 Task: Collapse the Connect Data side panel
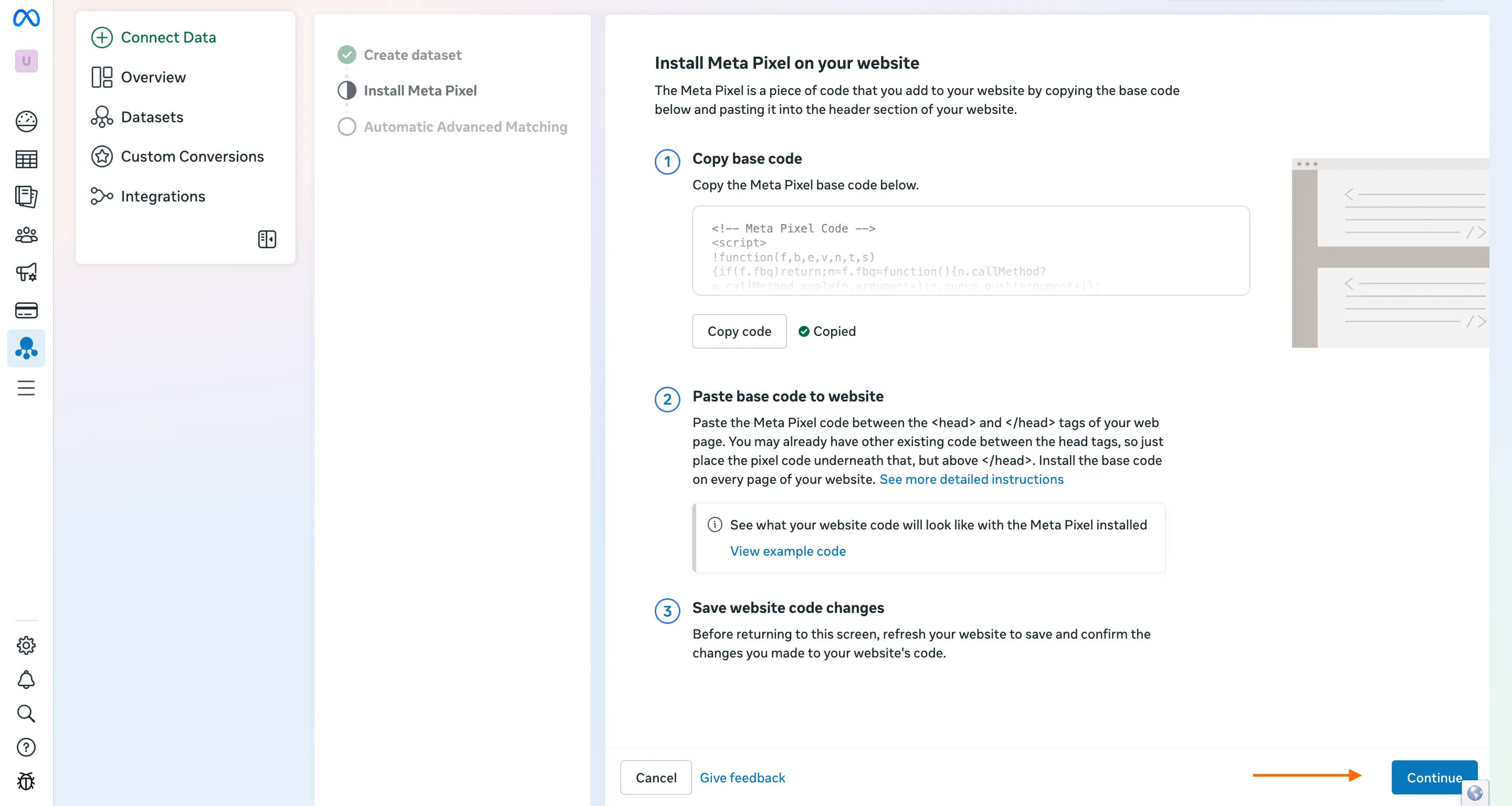pyautogui.click(x=267, y=239)
